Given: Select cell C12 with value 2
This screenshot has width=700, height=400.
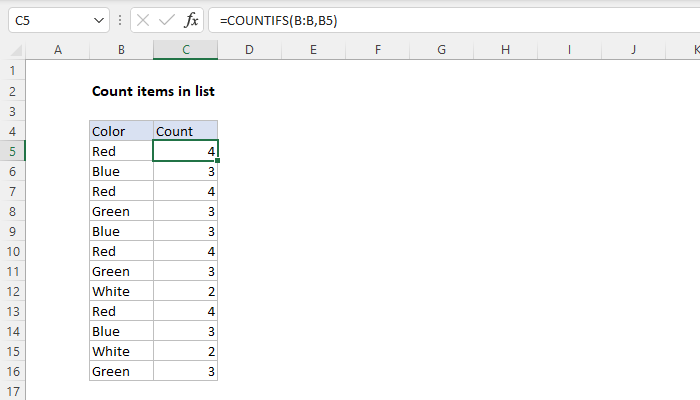Looking at the screenshot, I should (x=186, y=292).
